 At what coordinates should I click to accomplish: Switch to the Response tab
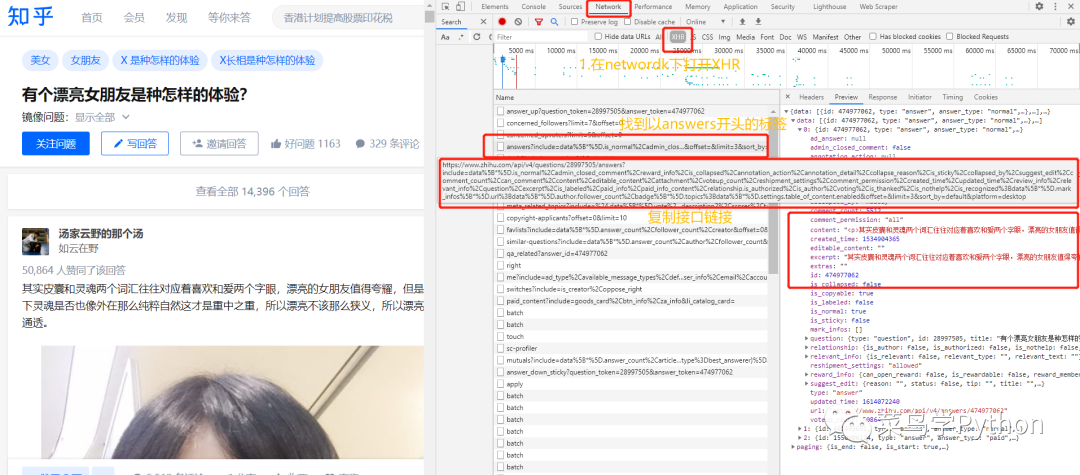pos(882,97)
